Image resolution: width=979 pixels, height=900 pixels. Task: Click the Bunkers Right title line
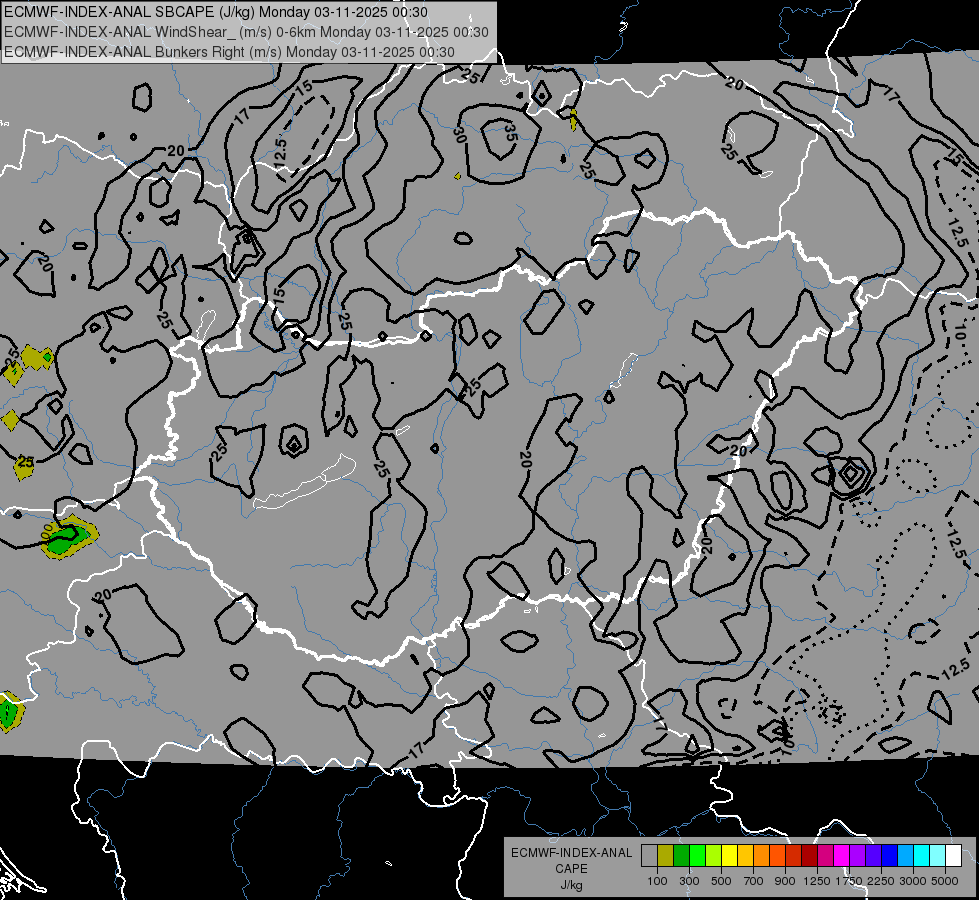(229, 52)
